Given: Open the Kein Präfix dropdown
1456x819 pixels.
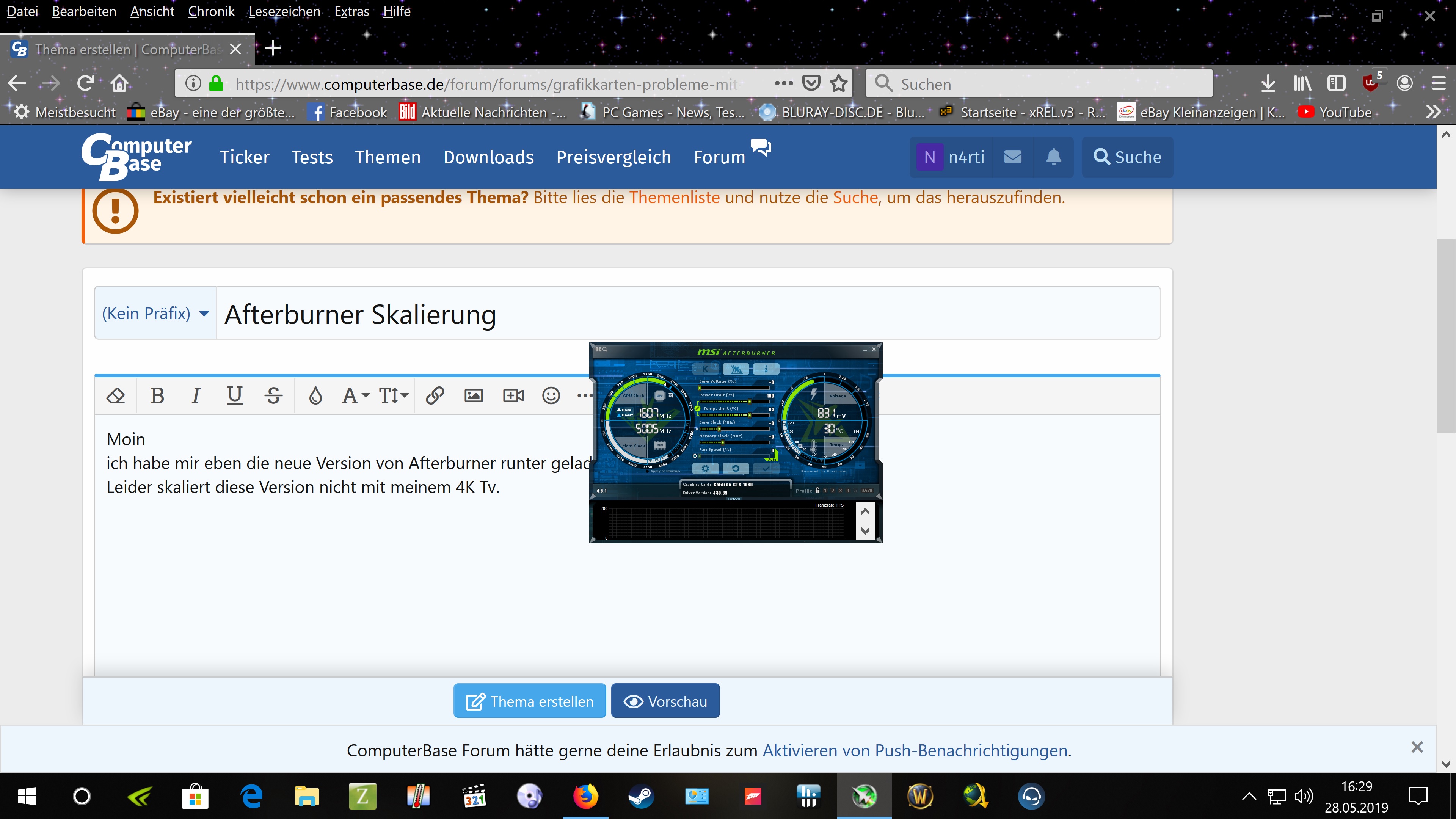Looking at the screenshot, I should point(155,313).
